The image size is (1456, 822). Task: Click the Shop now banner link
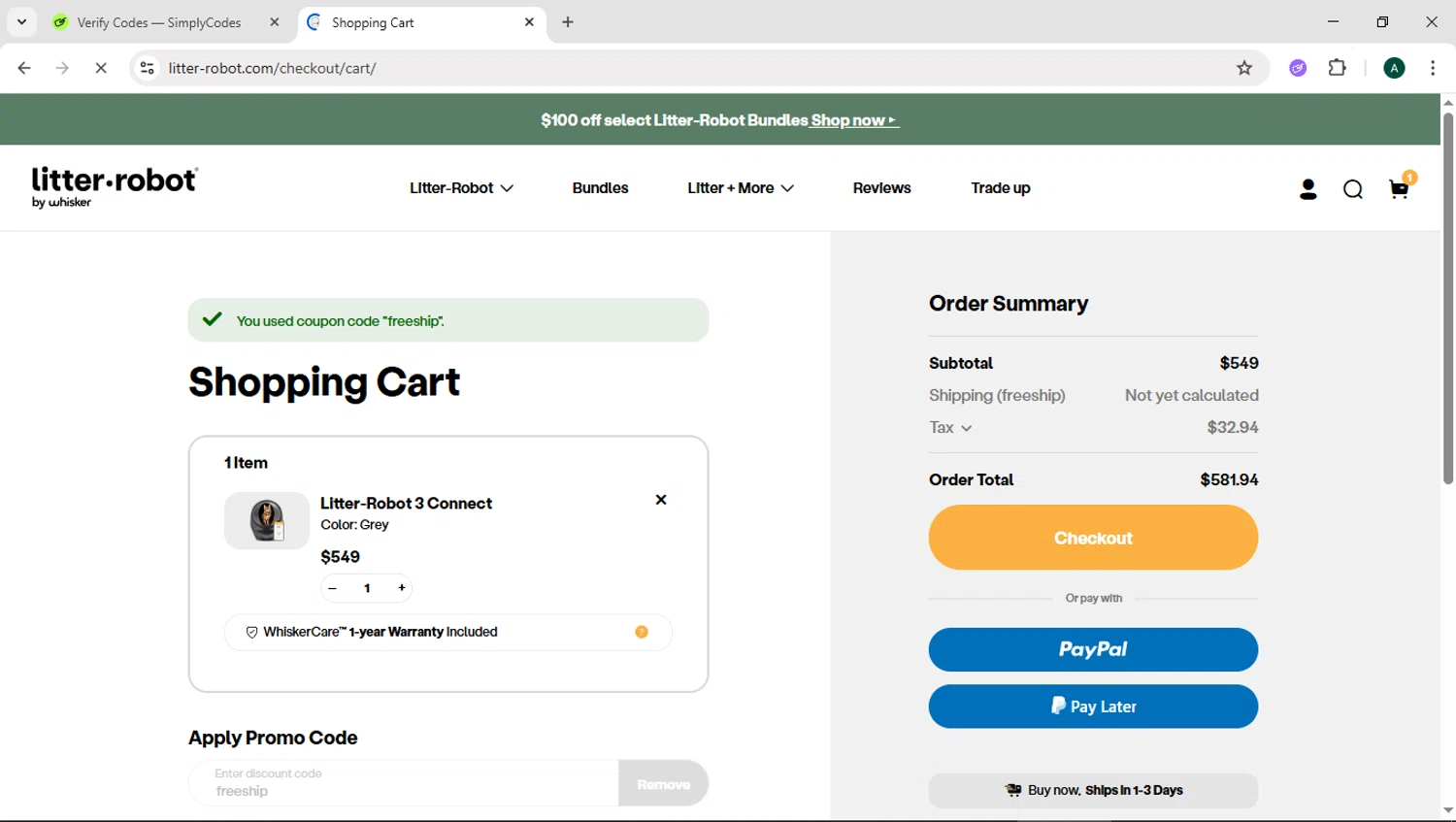854,120
